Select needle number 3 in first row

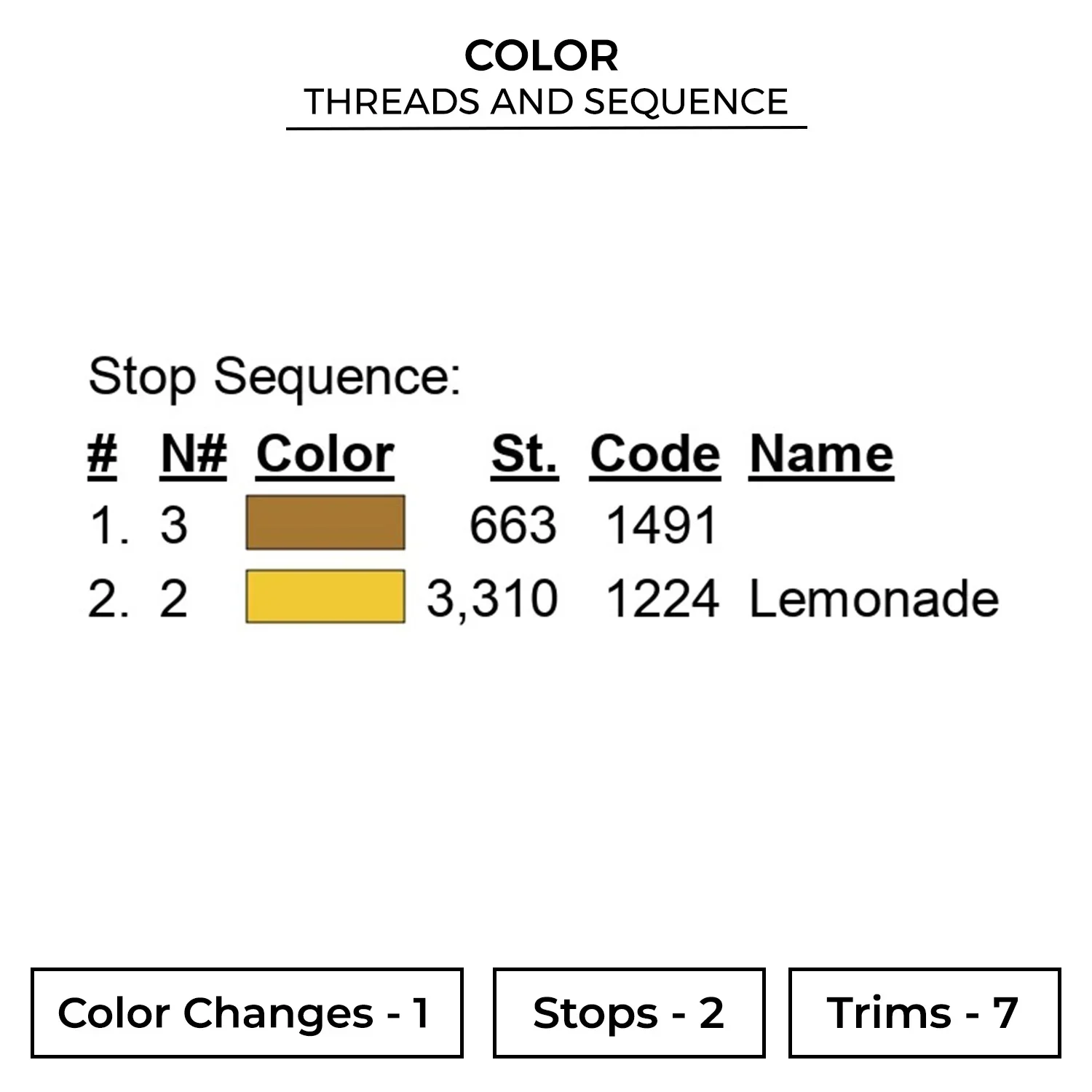(173, 525)
